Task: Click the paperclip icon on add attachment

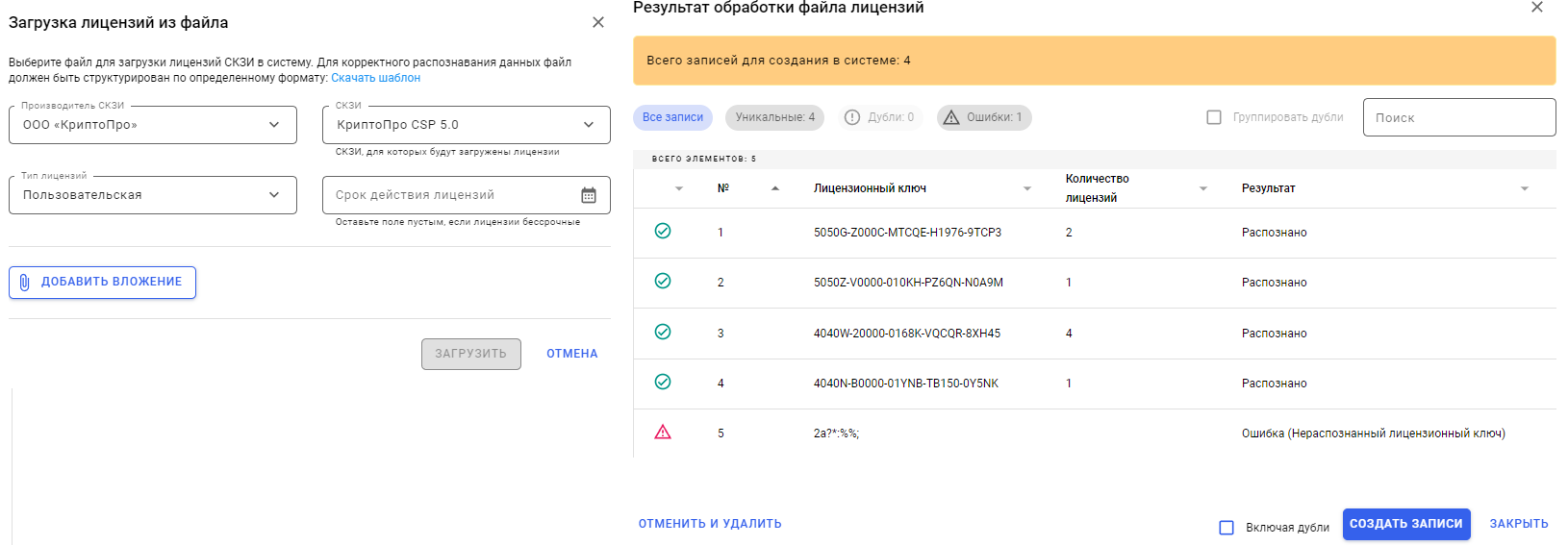Action: 25,283
